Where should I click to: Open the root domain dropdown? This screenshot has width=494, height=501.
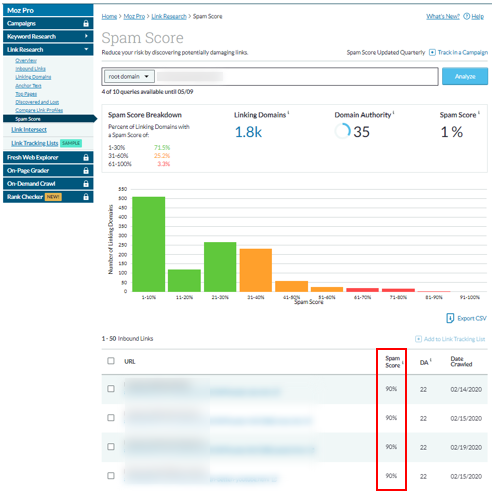[x=129, y=76]
